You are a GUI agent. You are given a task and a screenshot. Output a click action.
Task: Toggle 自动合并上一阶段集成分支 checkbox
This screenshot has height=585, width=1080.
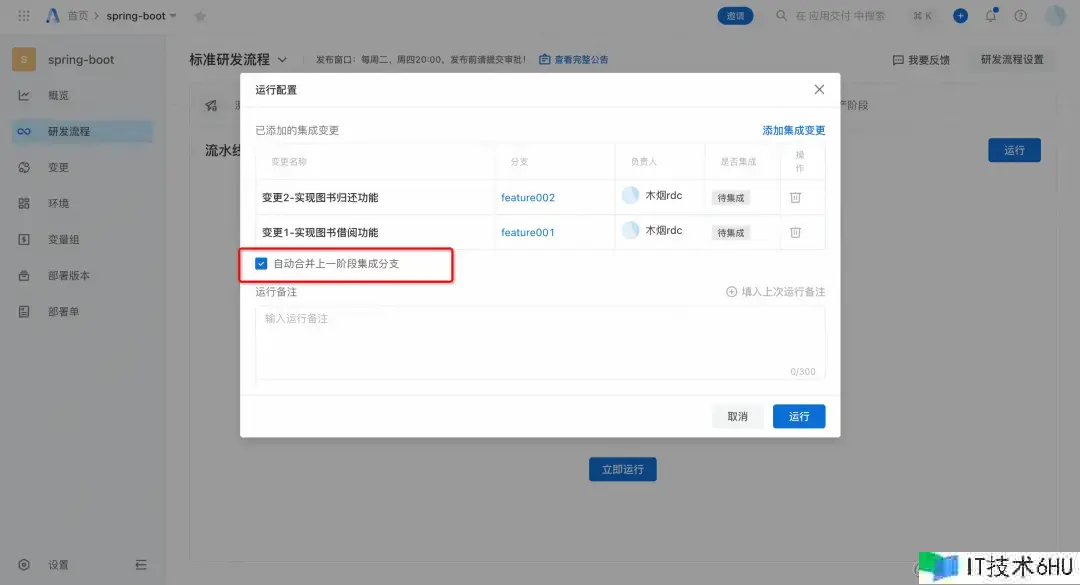pyautogui.click(x=262, y=264)
